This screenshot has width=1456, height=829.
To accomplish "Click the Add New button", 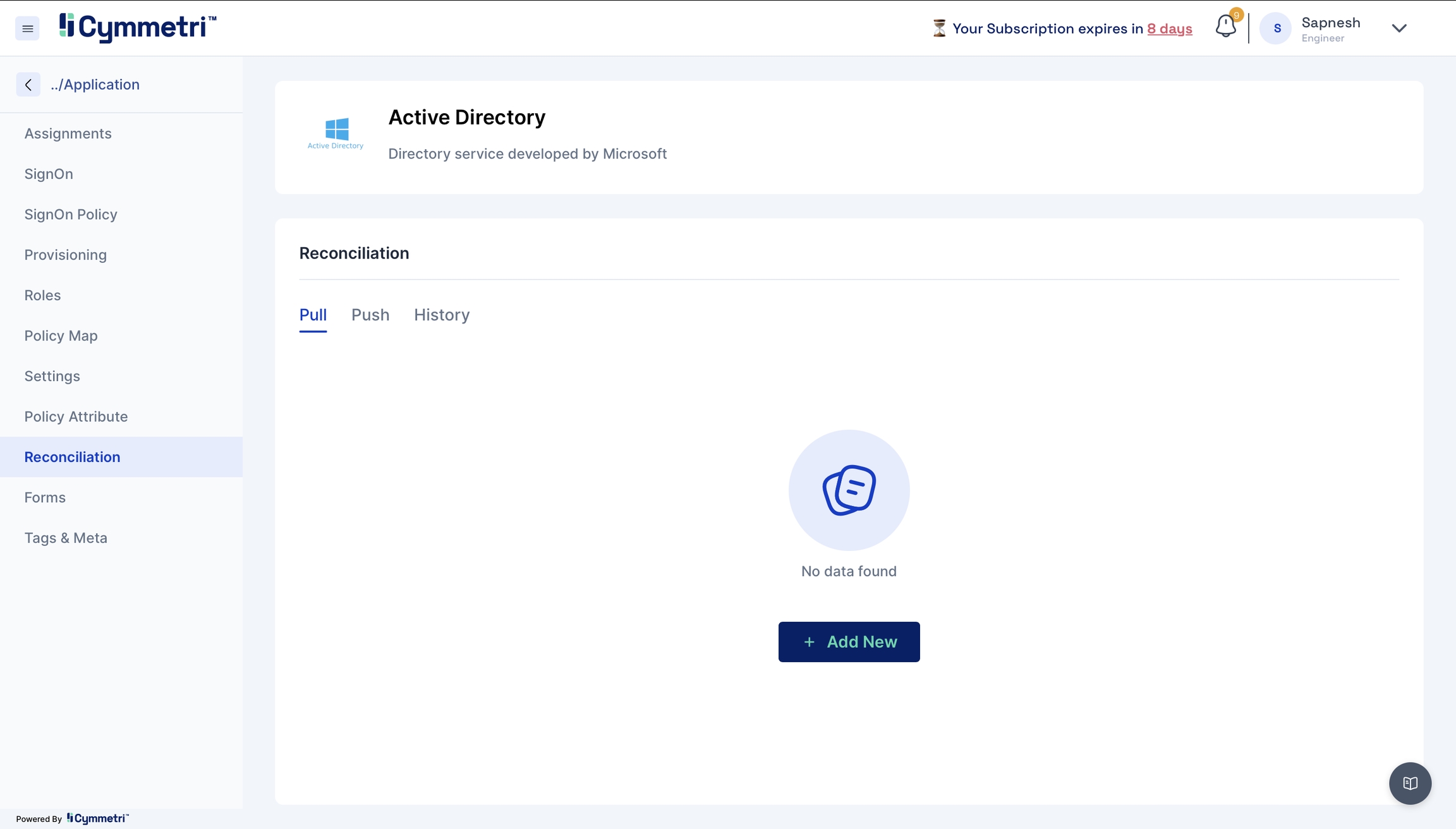I will [849, 642].
